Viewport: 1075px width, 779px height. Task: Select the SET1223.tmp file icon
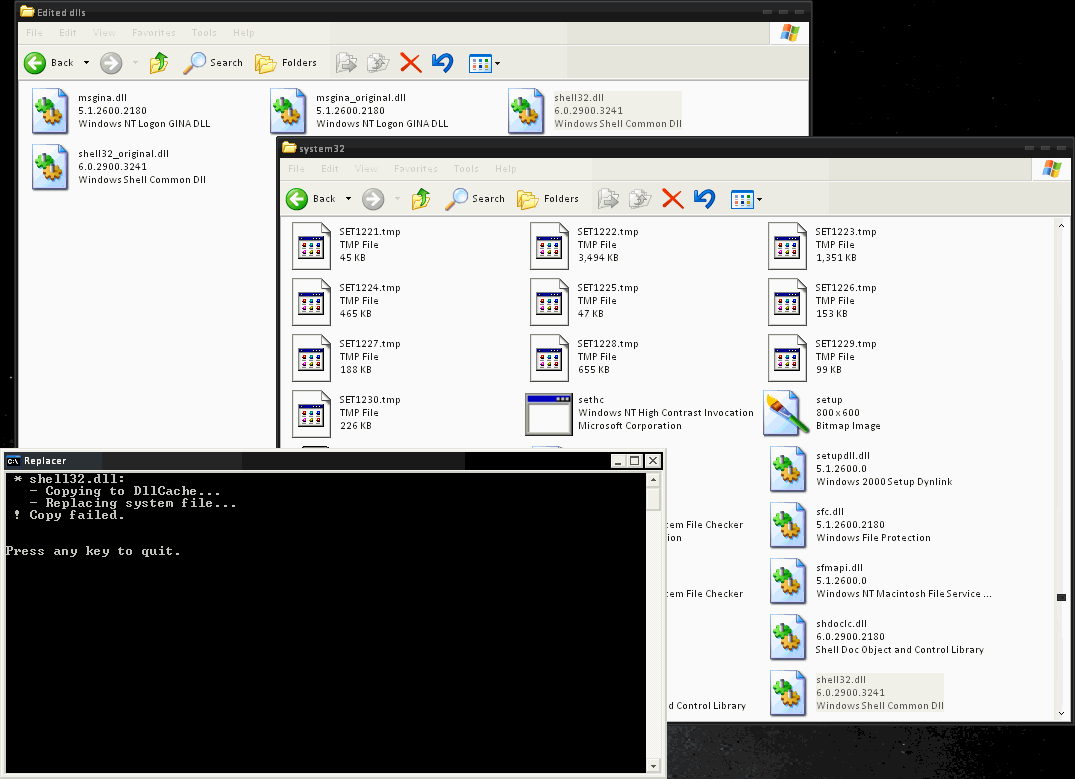pos(788,245)
